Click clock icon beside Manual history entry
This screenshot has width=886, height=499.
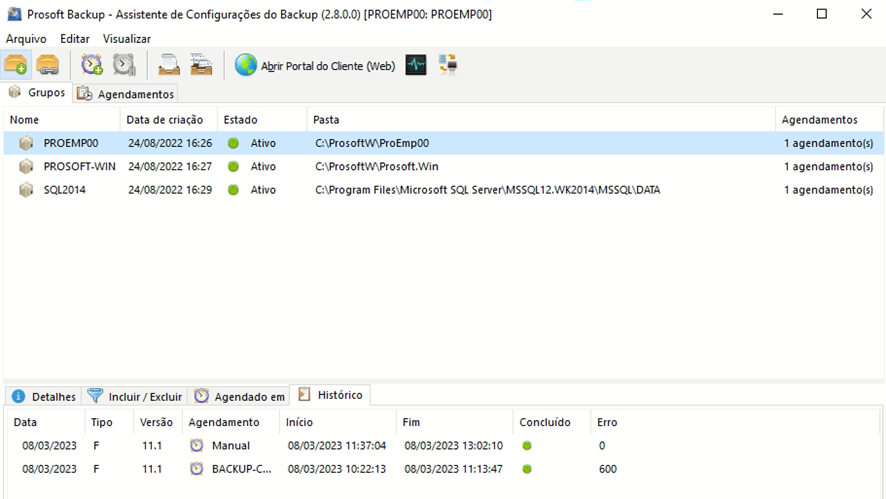[197, 445]
